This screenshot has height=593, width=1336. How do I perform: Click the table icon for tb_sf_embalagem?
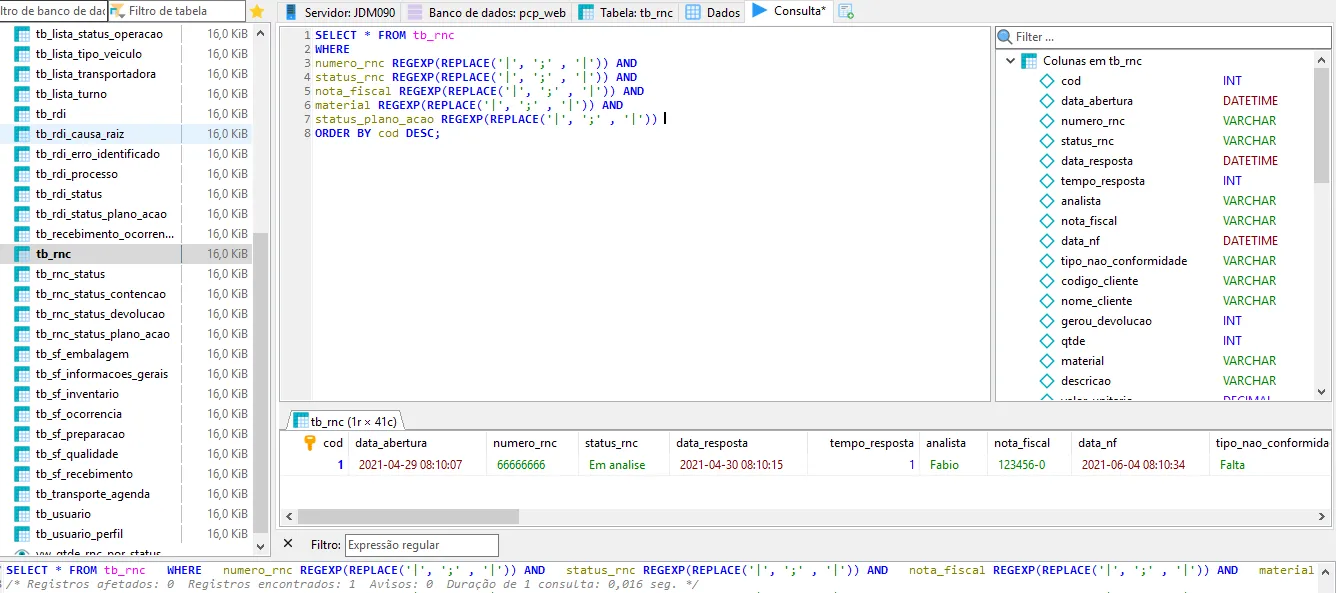coord(22,354)
